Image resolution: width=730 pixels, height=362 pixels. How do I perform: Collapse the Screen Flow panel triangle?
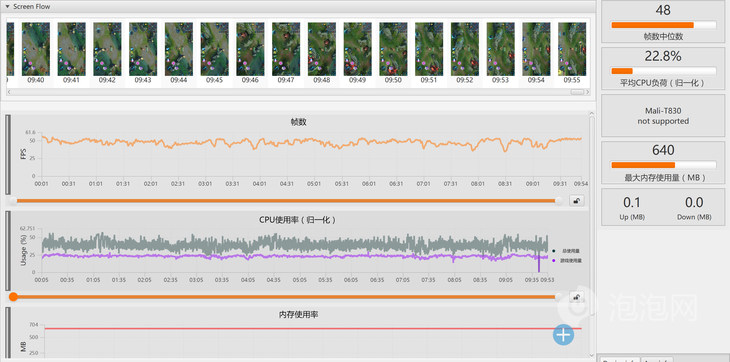point(7,7)
